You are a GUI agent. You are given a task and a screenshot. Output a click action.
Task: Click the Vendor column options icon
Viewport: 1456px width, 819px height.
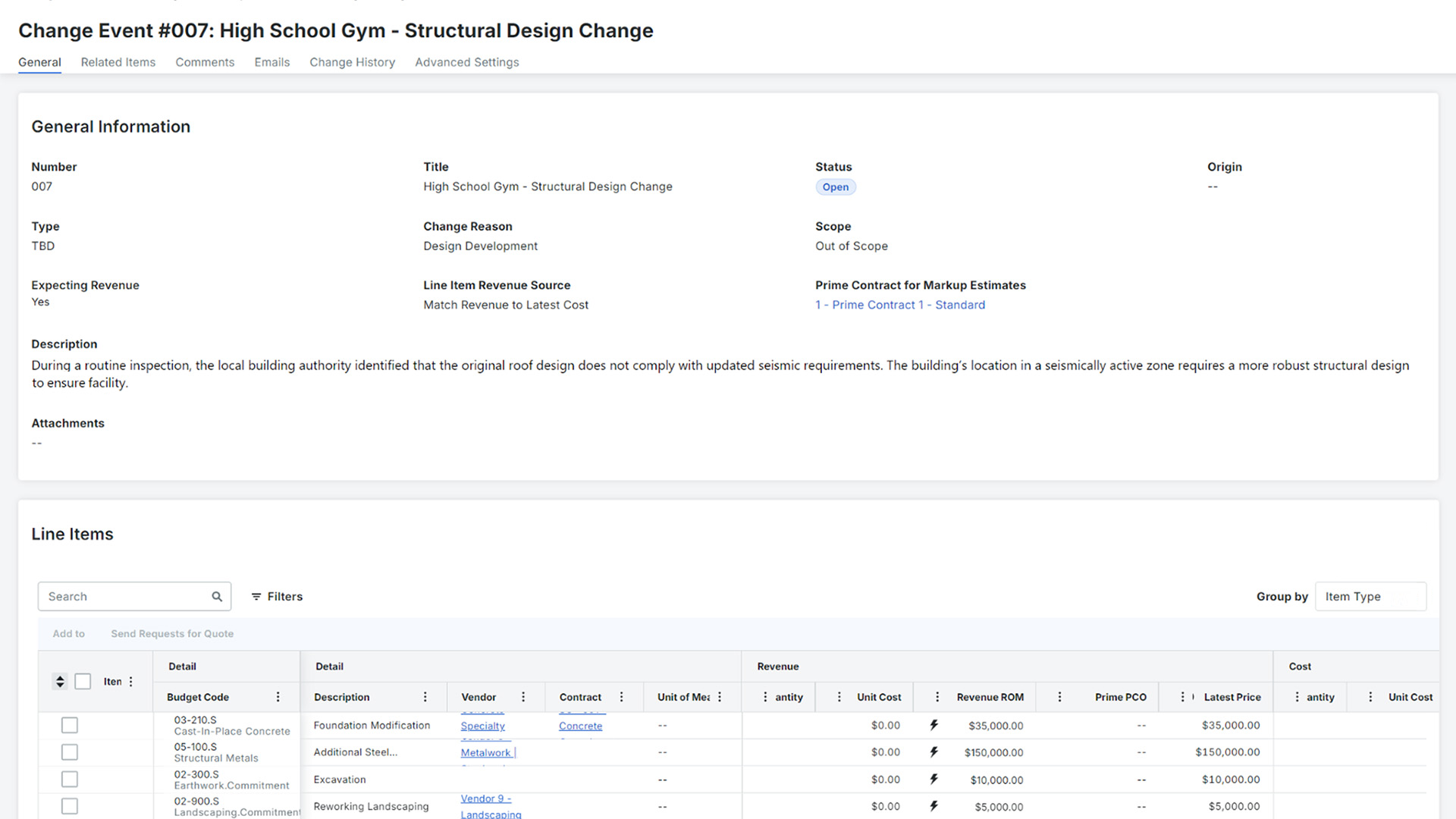click(522, 697)
